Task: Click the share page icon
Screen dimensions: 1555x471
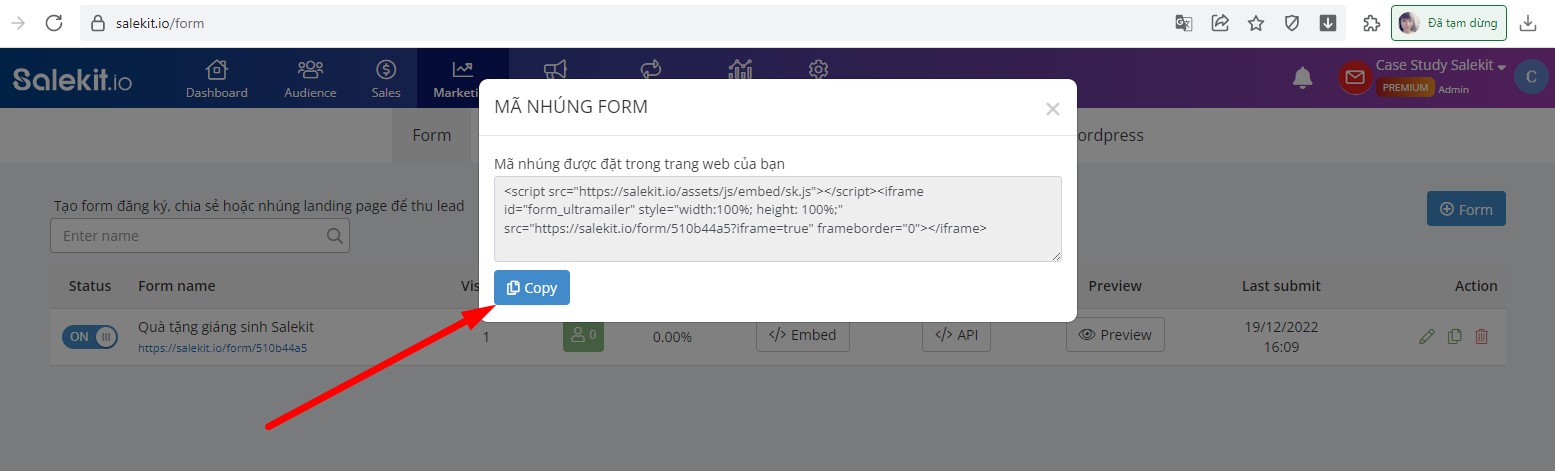Action: (1220, 23)
